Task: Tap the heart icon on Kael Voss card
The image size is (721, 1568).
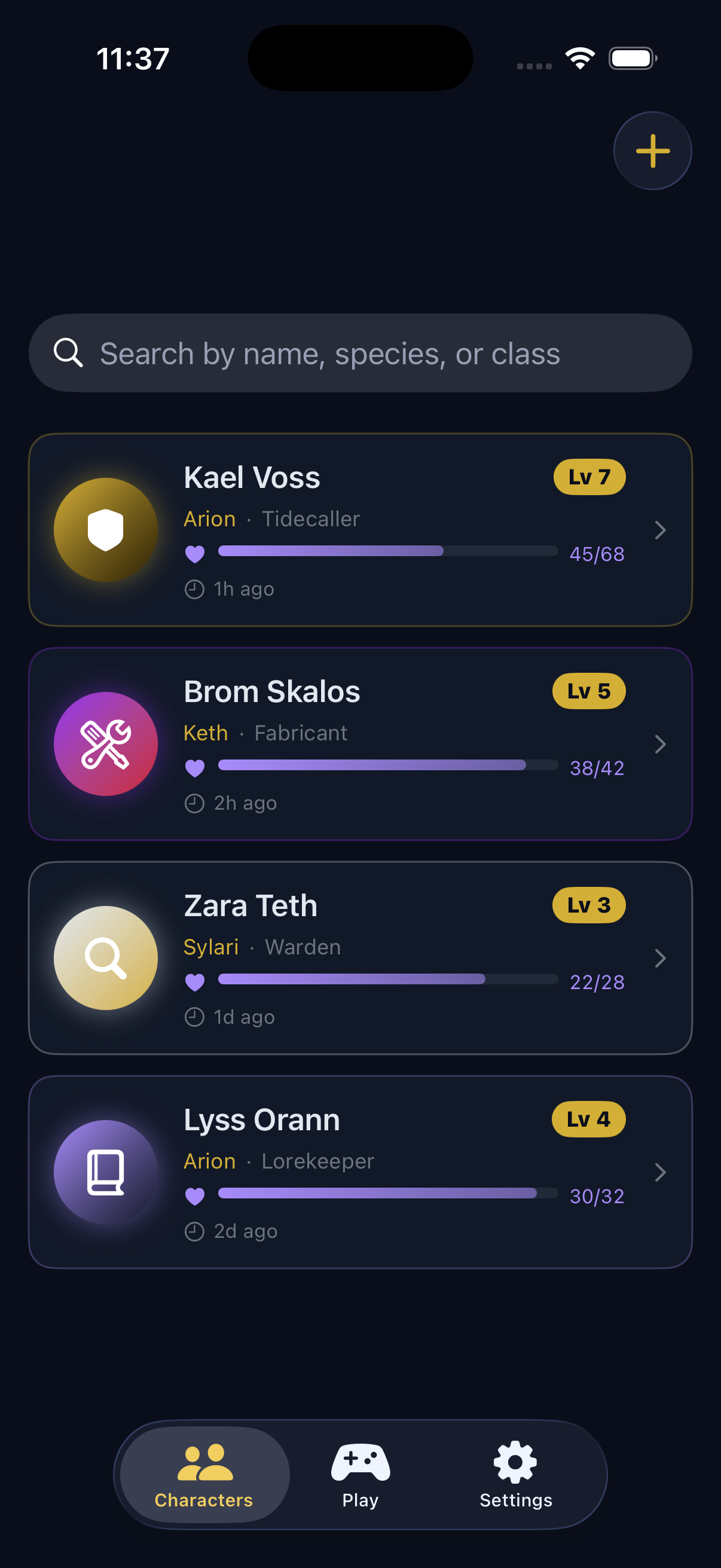Action: (x=195, y=554)
